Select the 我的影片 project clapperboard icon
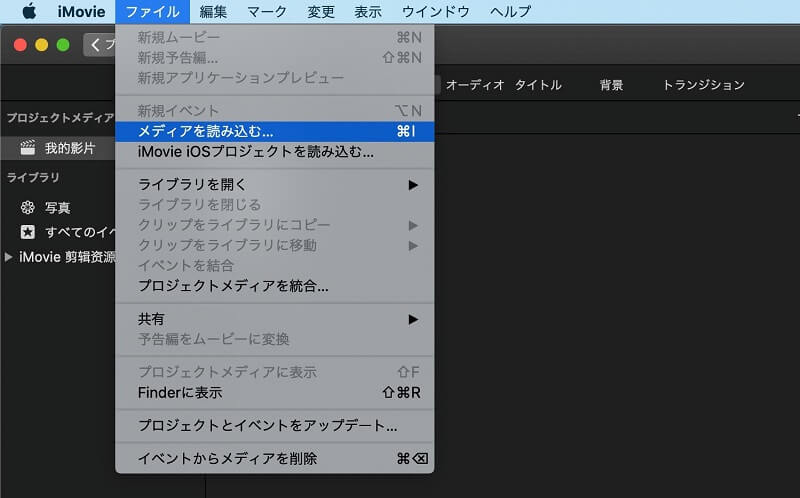 (28, 148)
